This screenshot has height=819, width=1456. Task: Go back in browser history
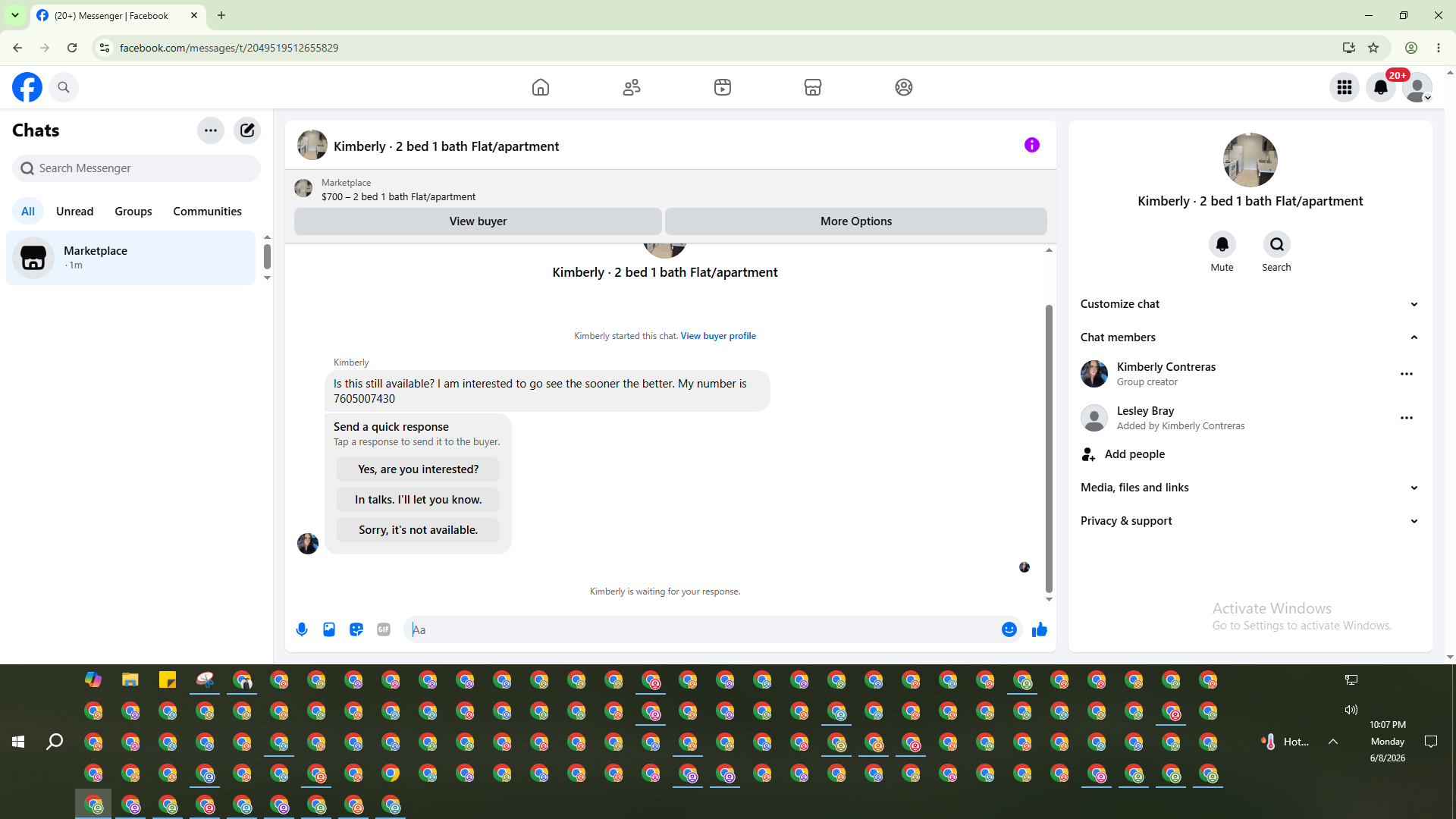click(17, 48)
